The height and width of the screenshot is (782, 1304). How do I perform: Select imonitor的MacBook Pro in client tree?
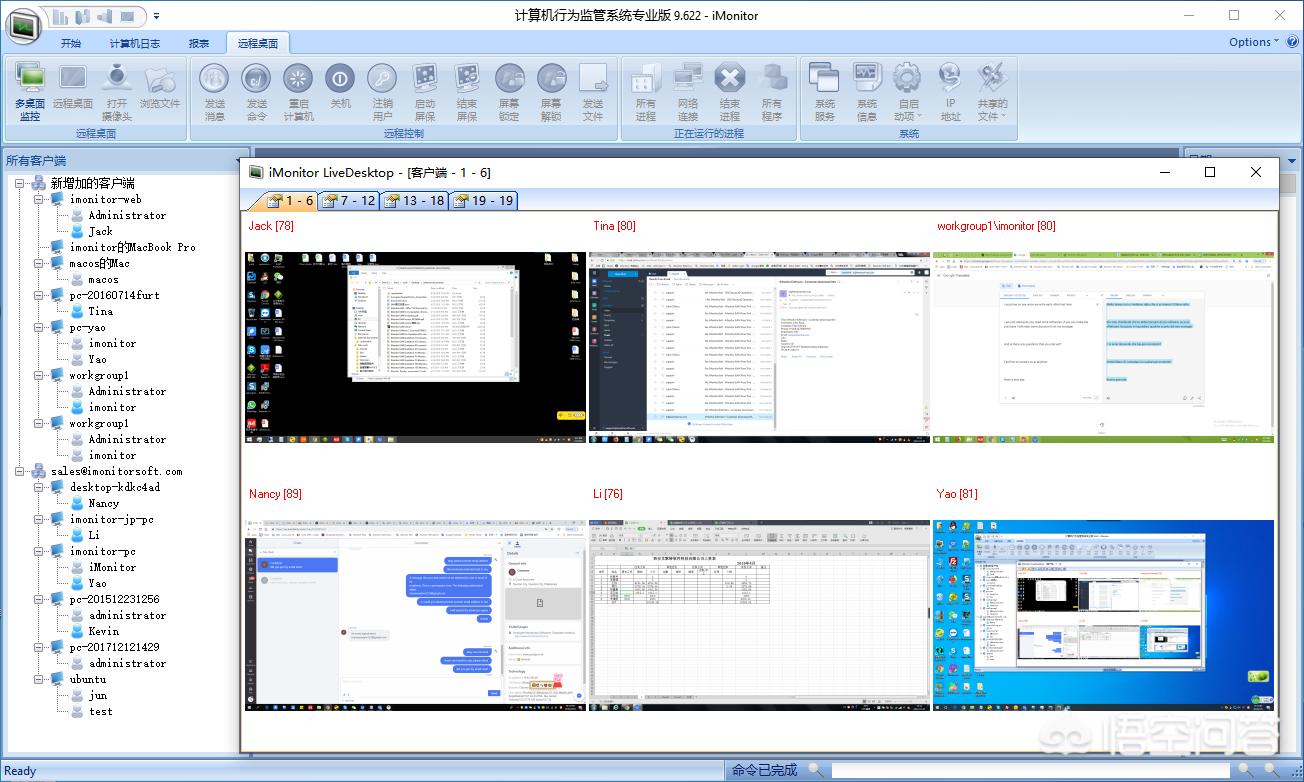tap(132, 247)
